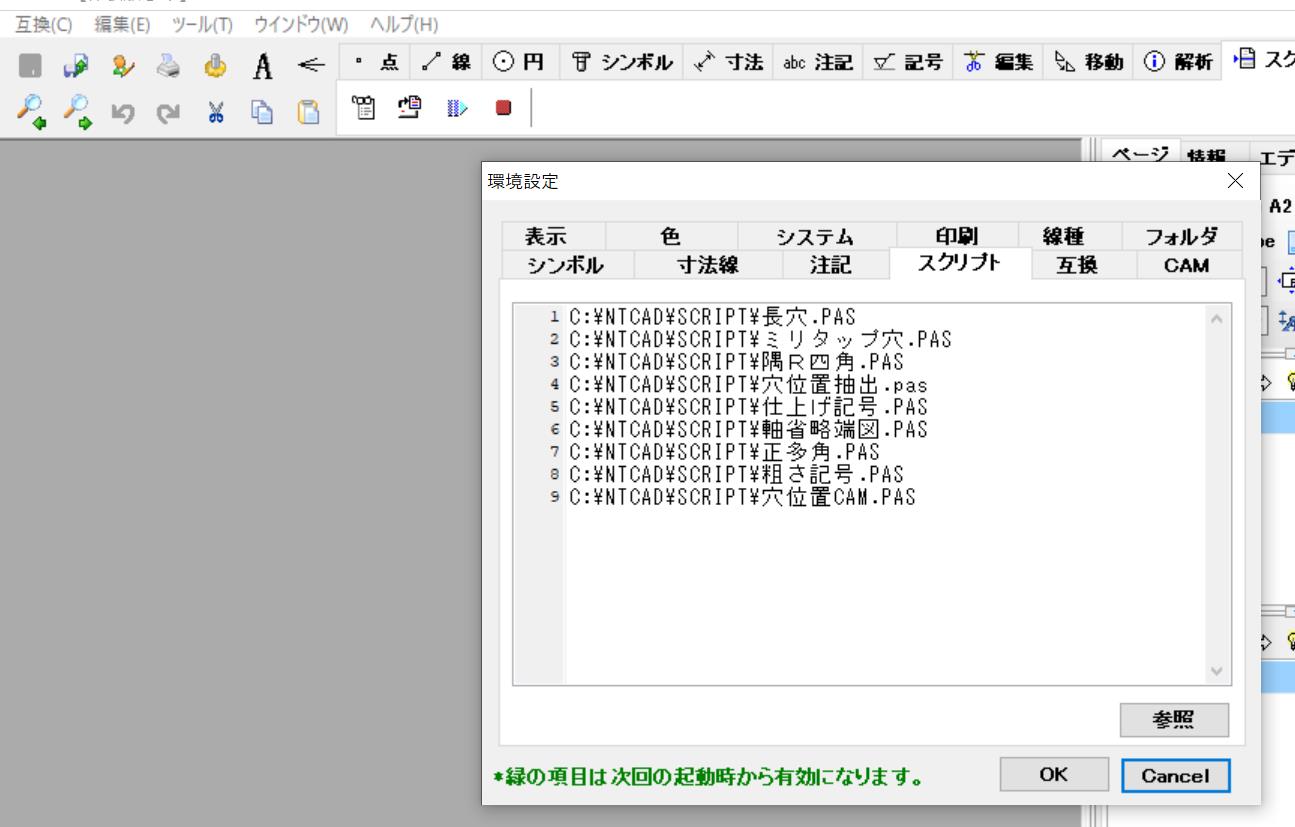Switch to the 色 settings tab
The image size is (1295, 827).
coord(671,236)
